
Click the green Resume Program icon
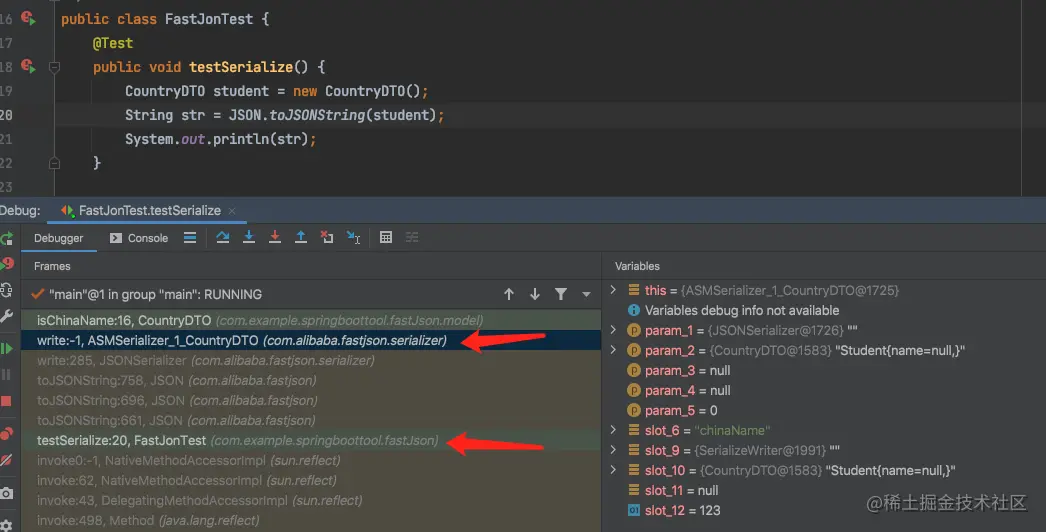(7, 348)
